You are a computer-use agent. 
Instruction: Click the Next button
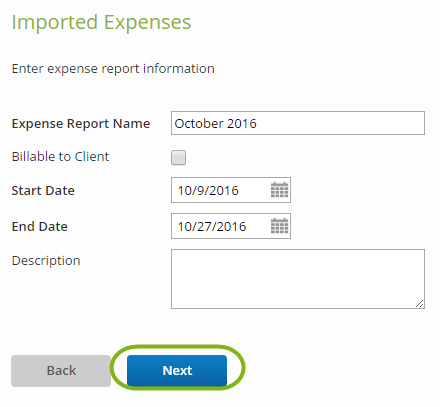[177, 370]
